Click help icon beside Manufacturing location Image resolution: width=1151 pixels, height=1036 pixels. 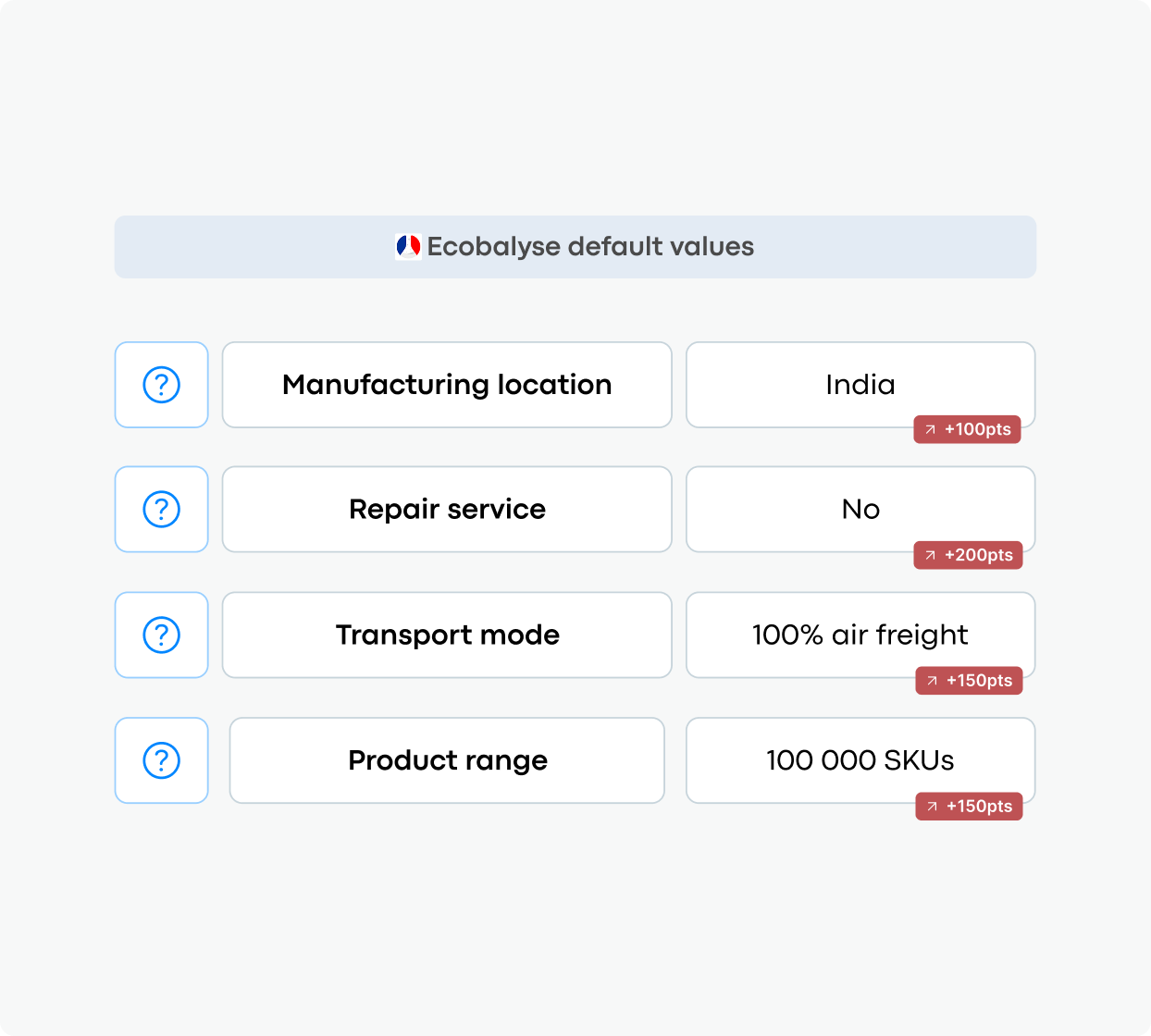click(x=161, y=385)
